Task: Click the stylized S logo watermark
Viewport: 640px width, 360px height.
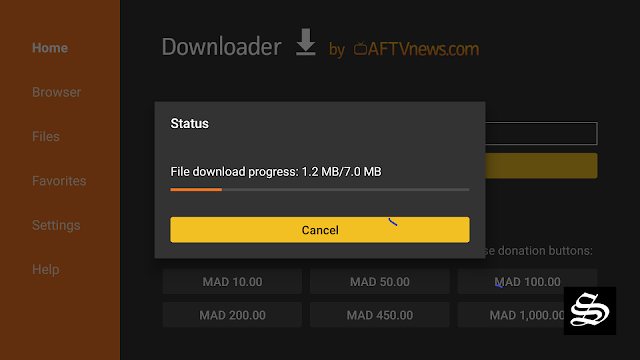Action: point(590,311)
